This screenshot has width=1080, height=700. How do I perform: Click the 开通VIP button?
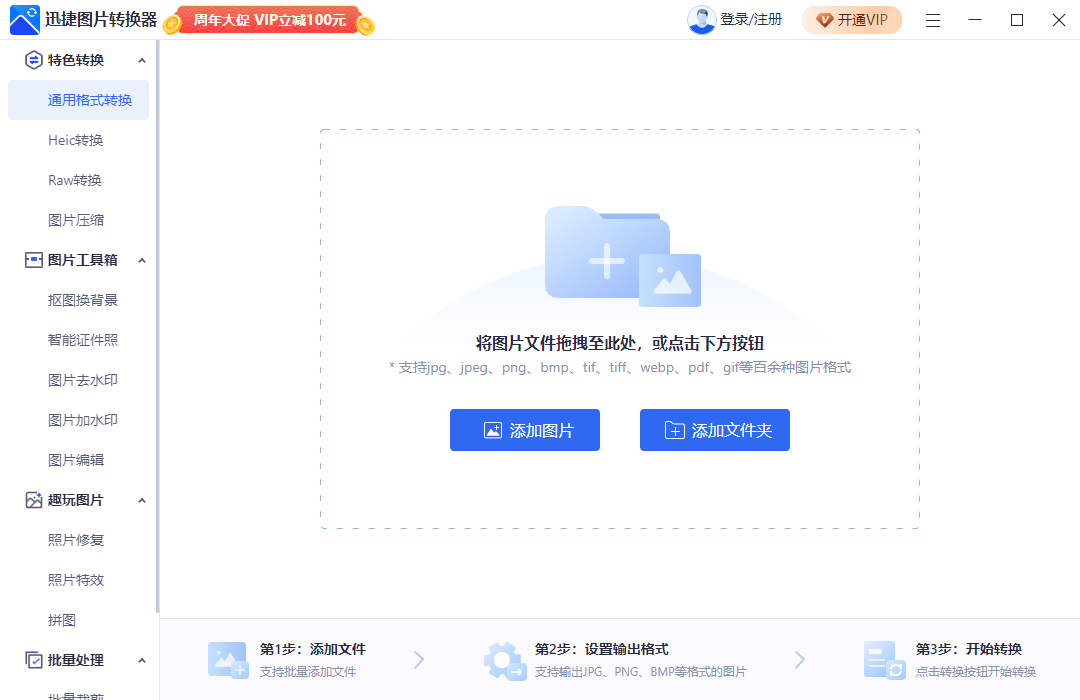[852, 19]
